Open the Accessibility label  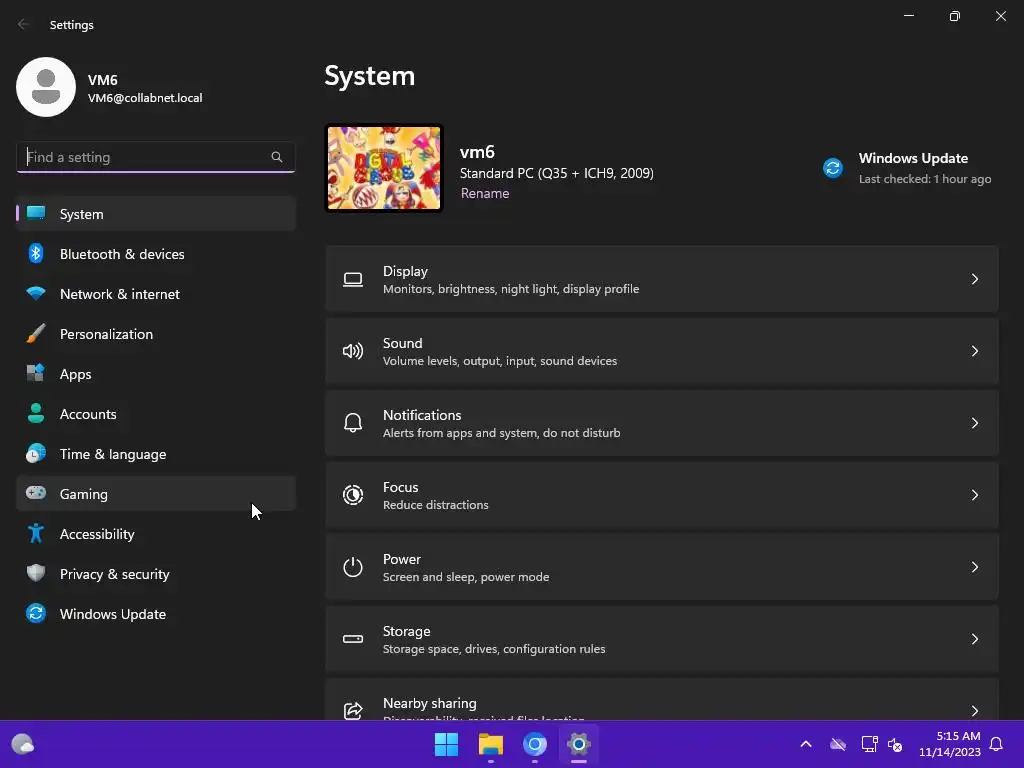pos(97,534)
